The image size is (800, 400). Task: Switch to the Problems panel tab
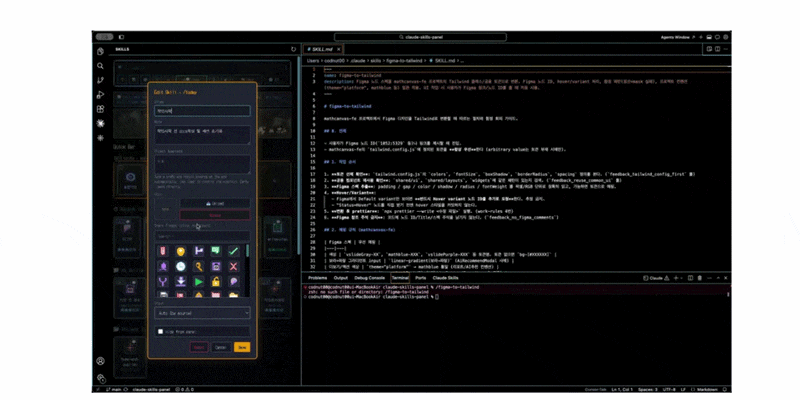click(317, 278)
